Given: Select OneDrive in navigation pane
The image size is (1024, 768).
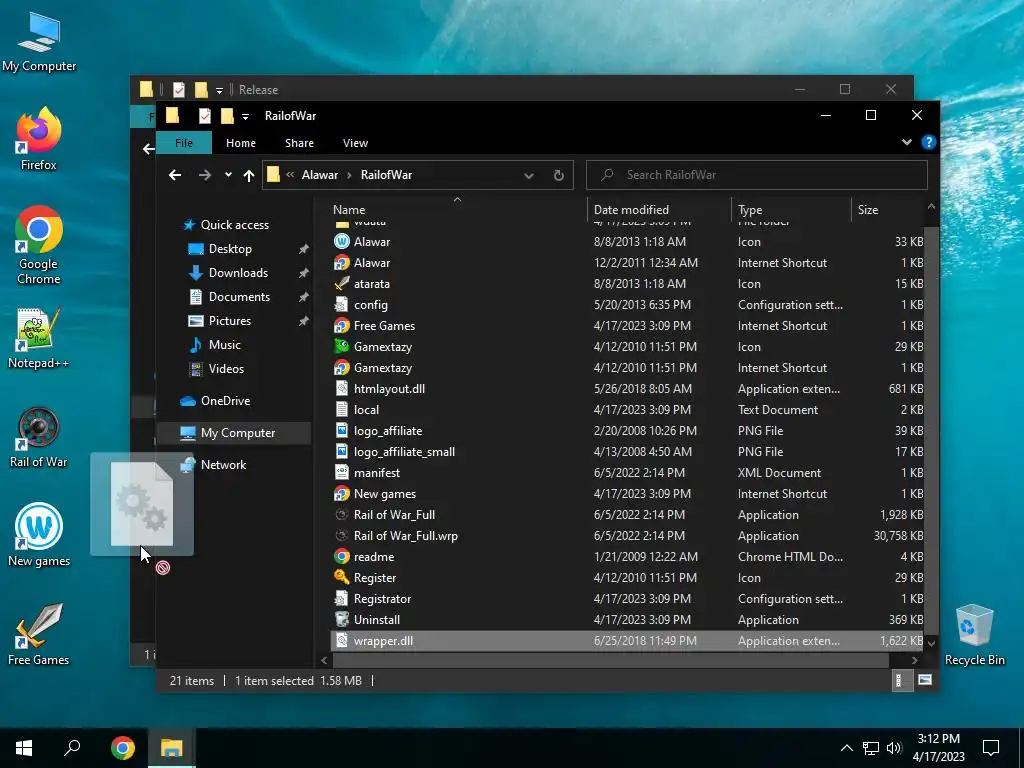Looking at the screenshot, I should 225,401.
